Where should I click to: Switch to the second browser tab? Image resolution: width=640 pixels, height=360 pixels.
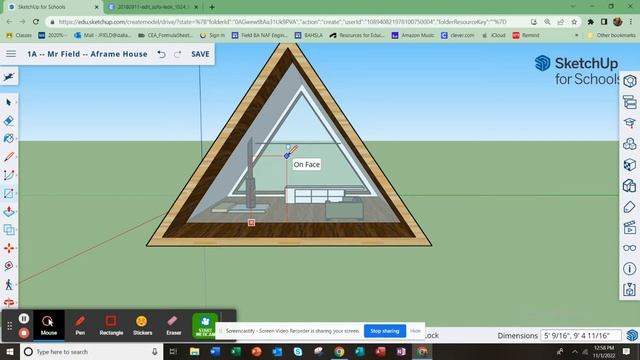(x=153, y=7)
